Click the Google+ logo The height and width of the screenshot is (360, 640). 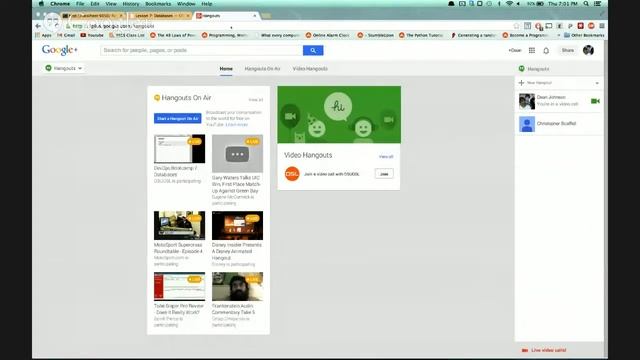click(60, 50)
